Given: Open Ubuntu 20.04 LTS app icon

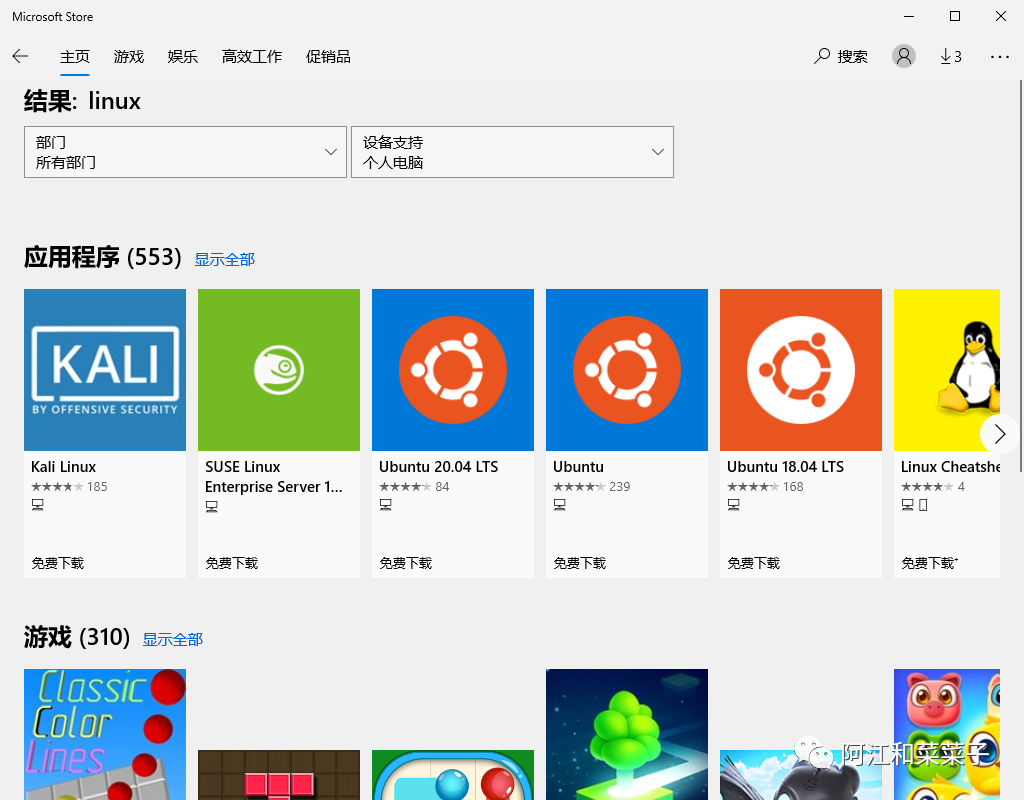Looking at the screenshot, I should tap(453, 370).
